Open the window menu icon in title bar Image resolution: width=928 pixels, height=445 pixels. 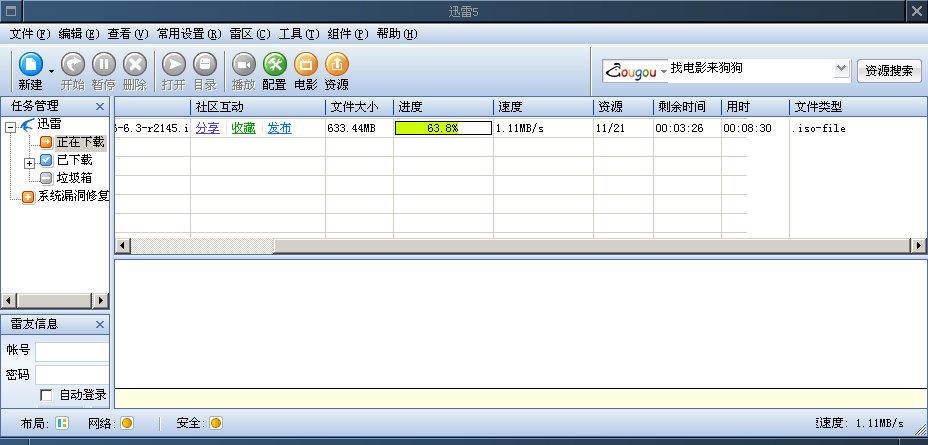click(10, 11)
